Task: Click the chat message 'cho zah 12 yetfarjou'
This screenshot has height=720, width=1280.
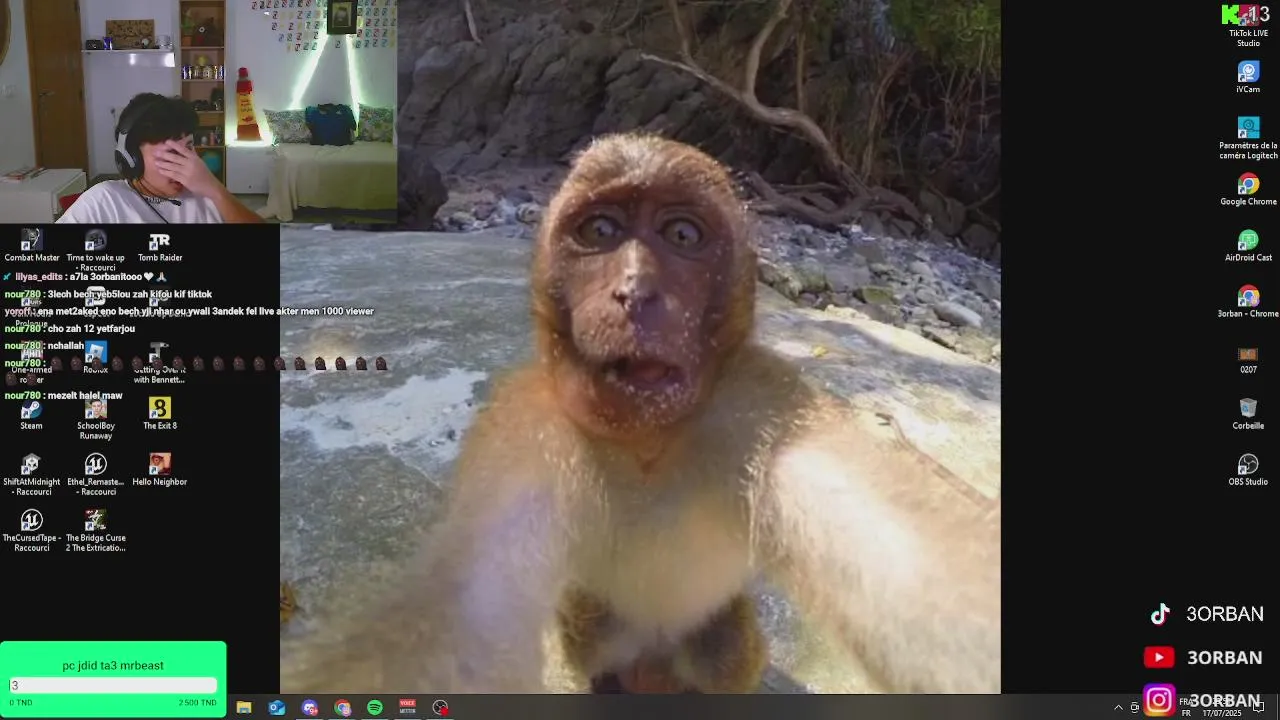Action: (x=70, y=328)
